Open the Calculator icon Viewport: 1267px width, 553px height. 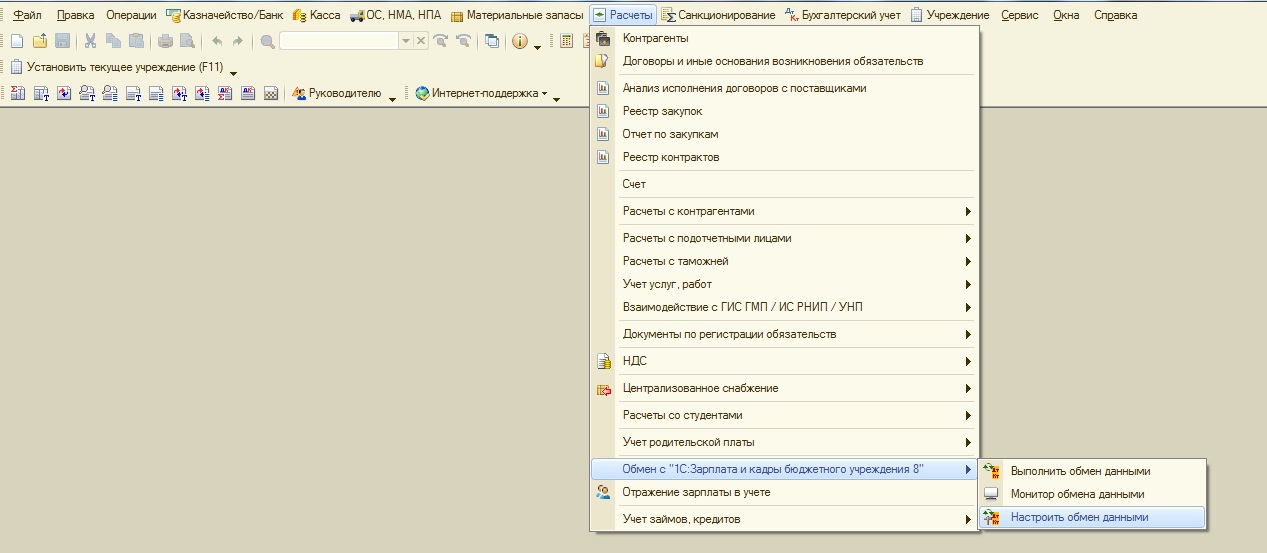click(x=567, y=41)
